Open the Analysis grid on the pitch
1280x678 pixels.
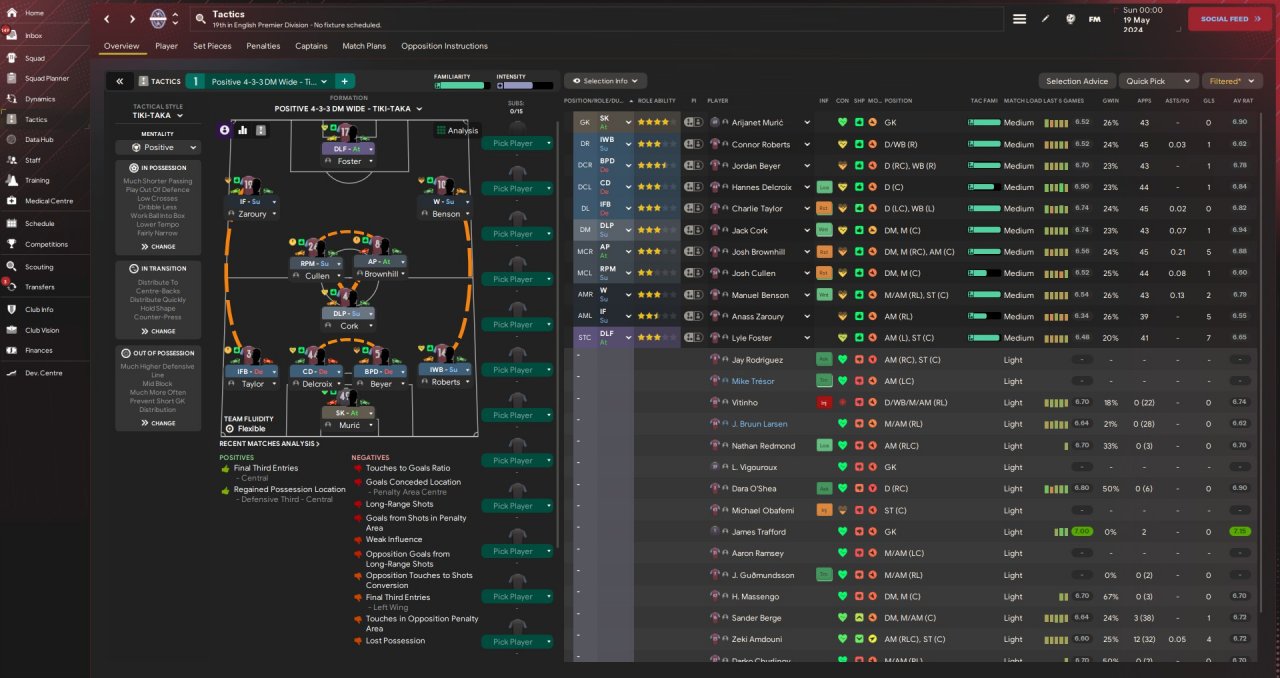pos(456,131)
